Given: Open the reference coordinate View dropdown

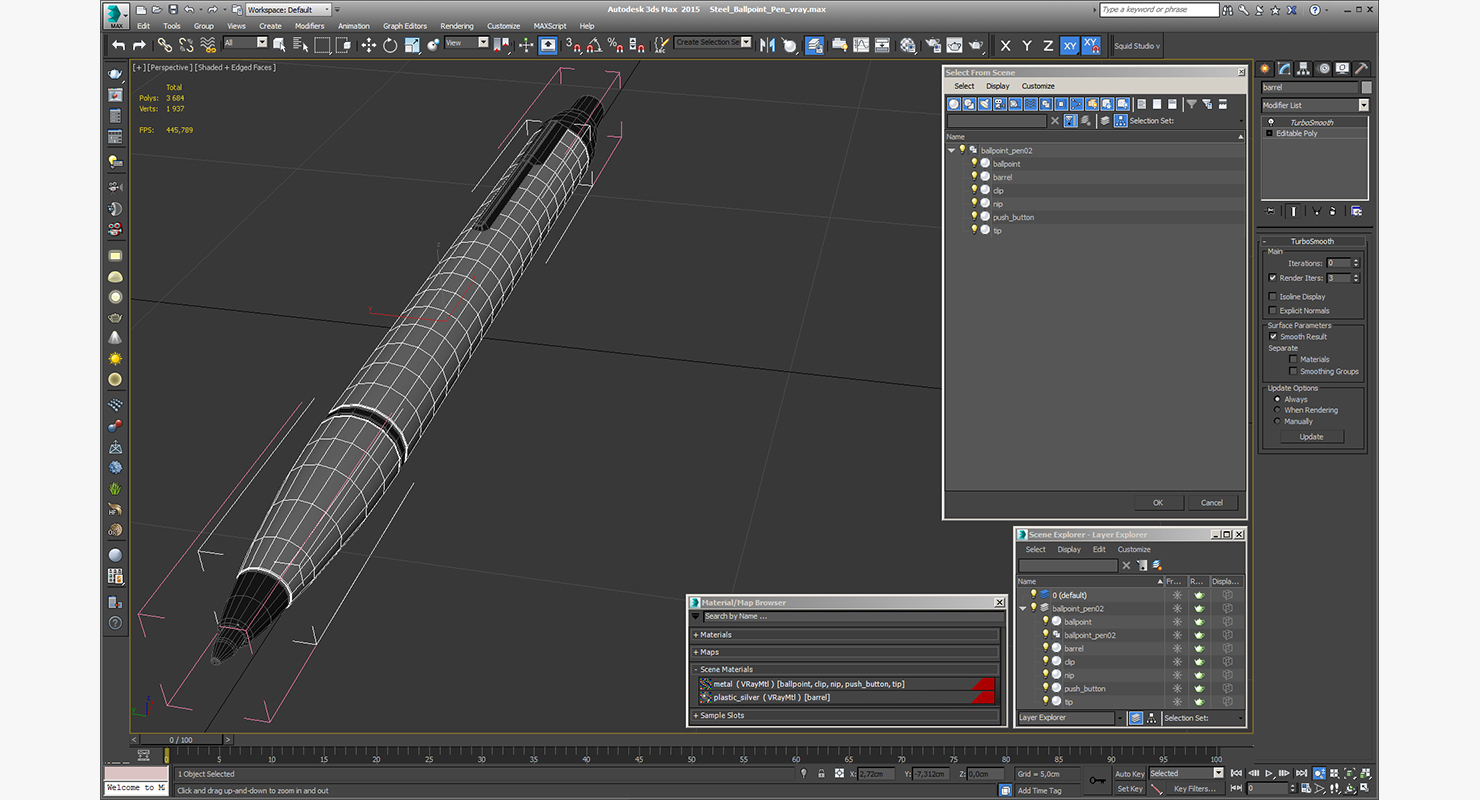Looking at the screenshot, I should 467,43.
